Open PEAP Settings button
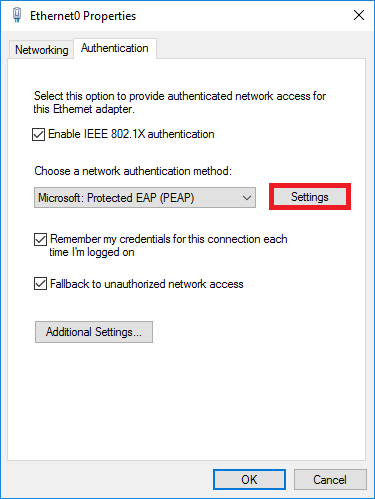375x499 pixels. coord(310,197)
